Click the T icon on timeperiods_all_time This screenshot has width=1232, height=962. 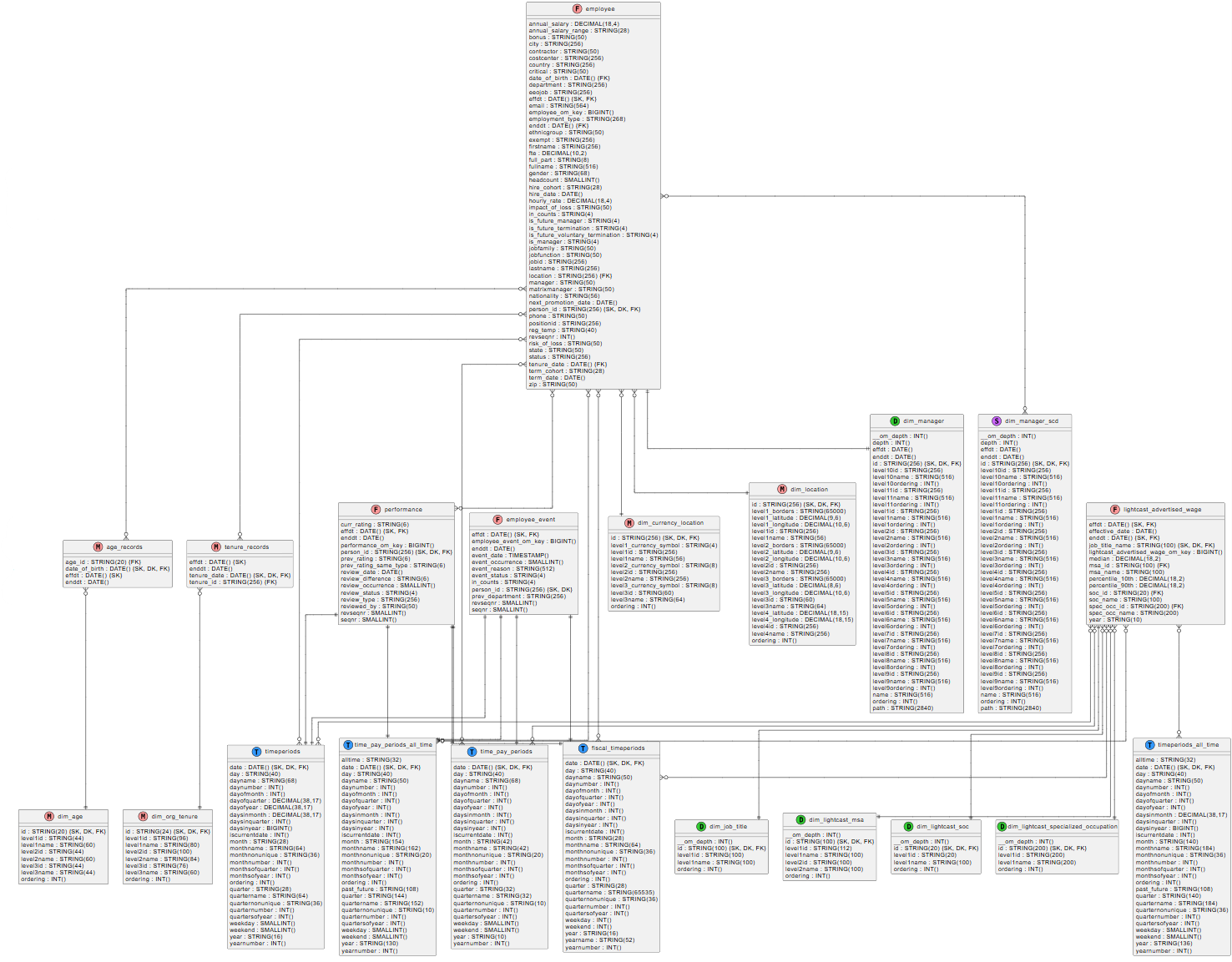pos(1149,745)
